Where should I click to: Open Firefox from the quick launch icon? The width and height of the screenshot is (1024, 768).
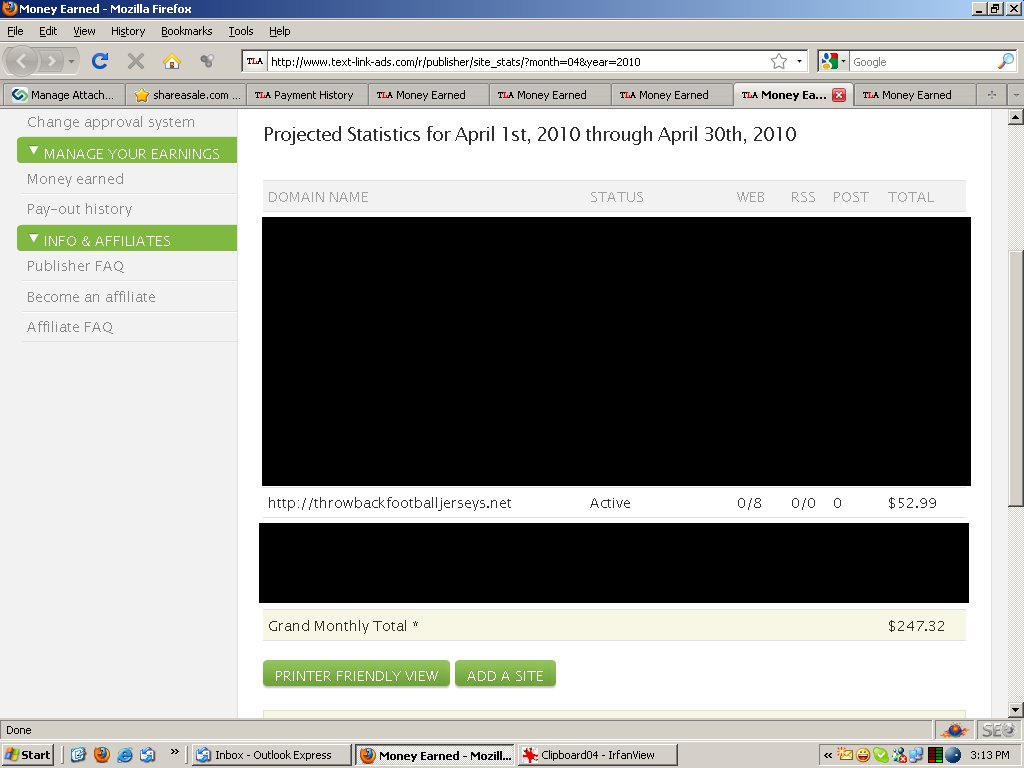101,755
